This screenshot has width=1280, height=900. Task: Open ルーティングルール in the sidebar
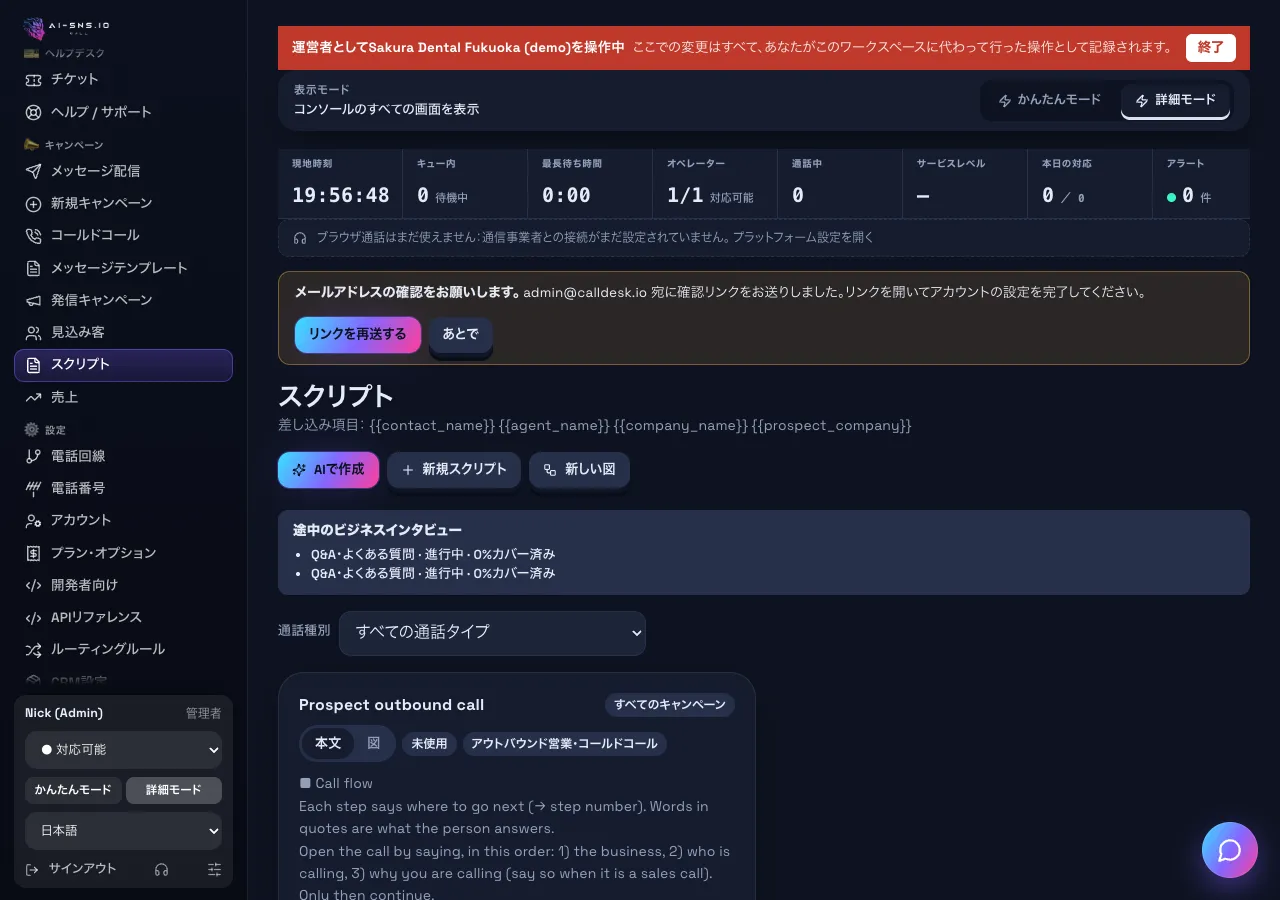[x=124, y=649]
